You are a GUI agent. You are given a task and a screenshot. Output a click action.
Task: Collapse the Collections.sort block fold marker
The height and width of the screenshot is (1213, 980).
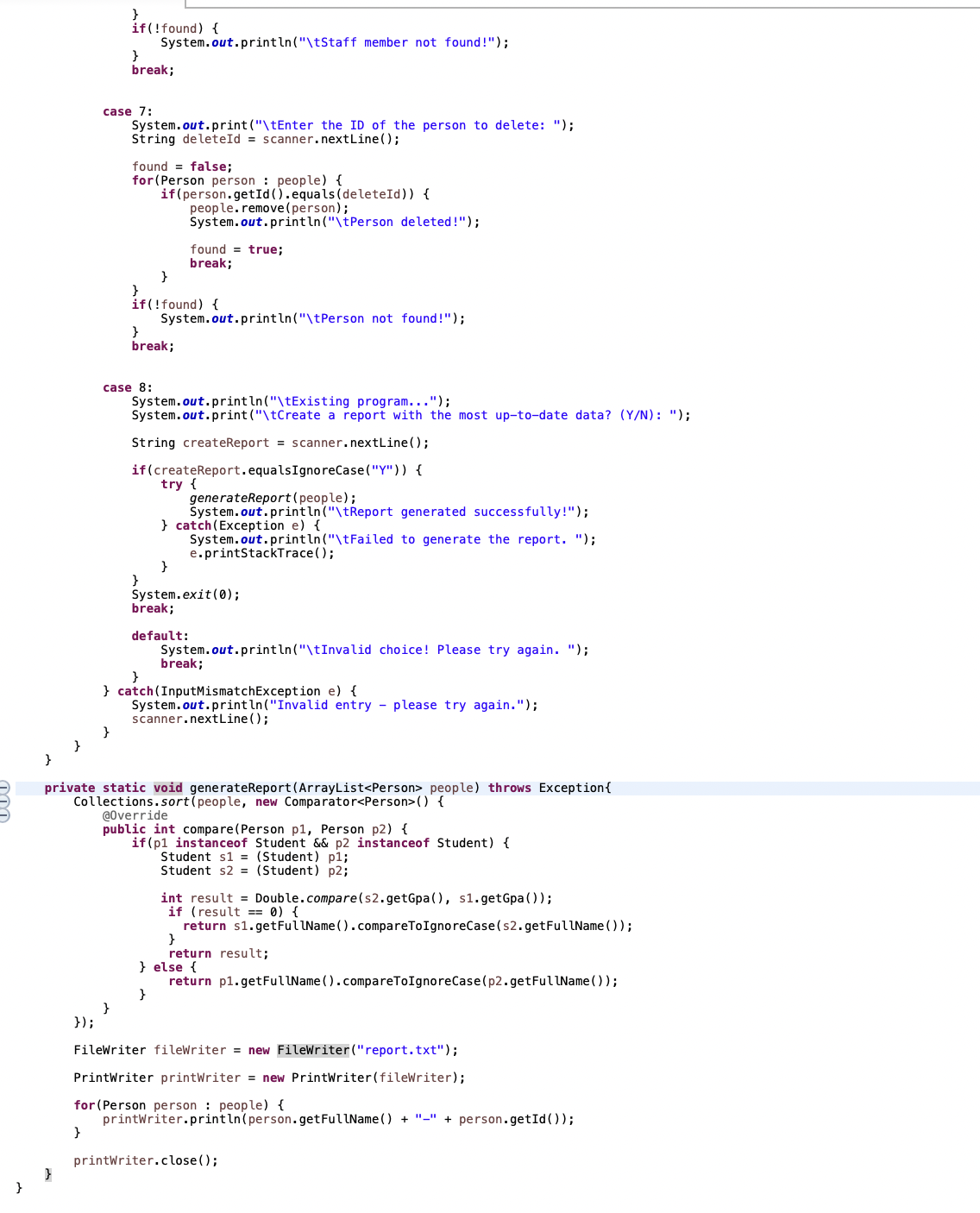(3, 801)
